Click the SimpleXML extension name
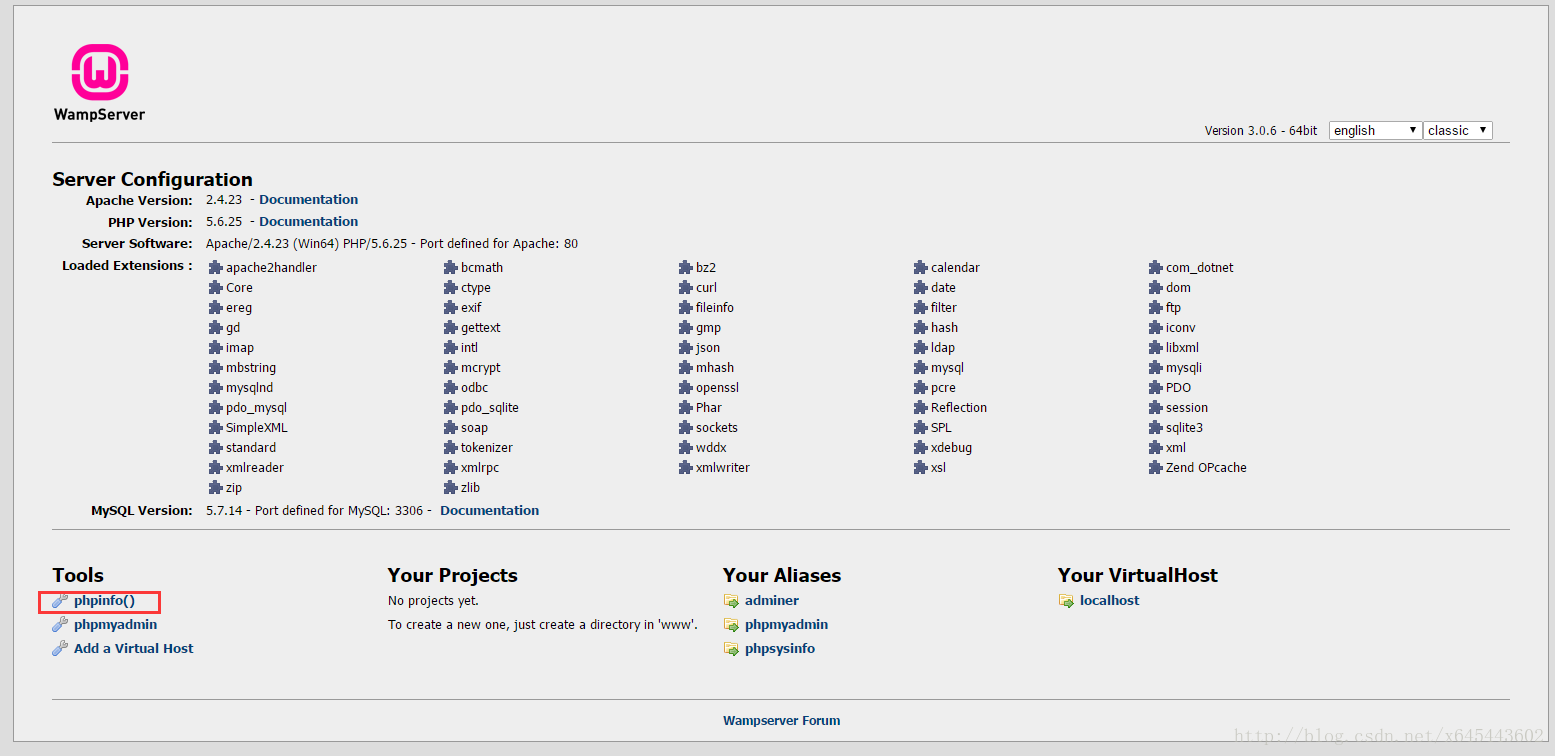Viewport: 1555px width, 756px height. coord(257,428)
